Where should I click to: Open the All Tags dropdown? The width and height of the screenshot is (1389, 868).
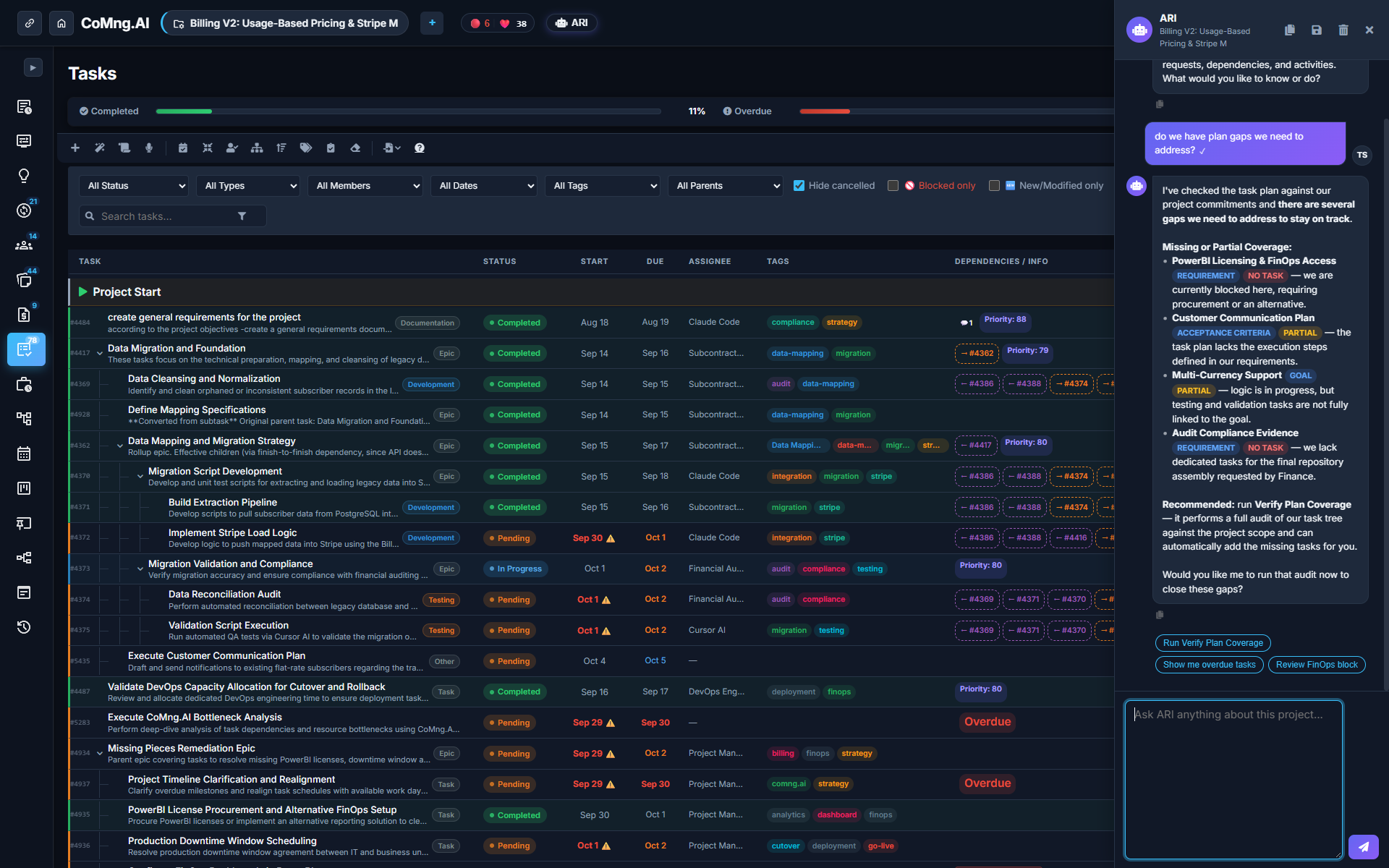tap(603, 186)
